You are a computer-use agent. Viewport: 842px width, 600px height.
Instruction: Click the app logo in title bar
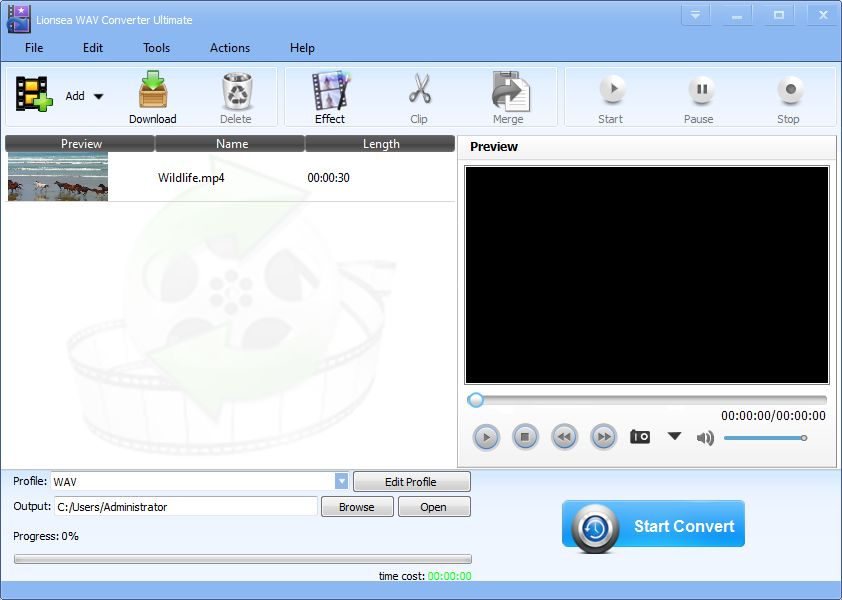tap(18, 19)
